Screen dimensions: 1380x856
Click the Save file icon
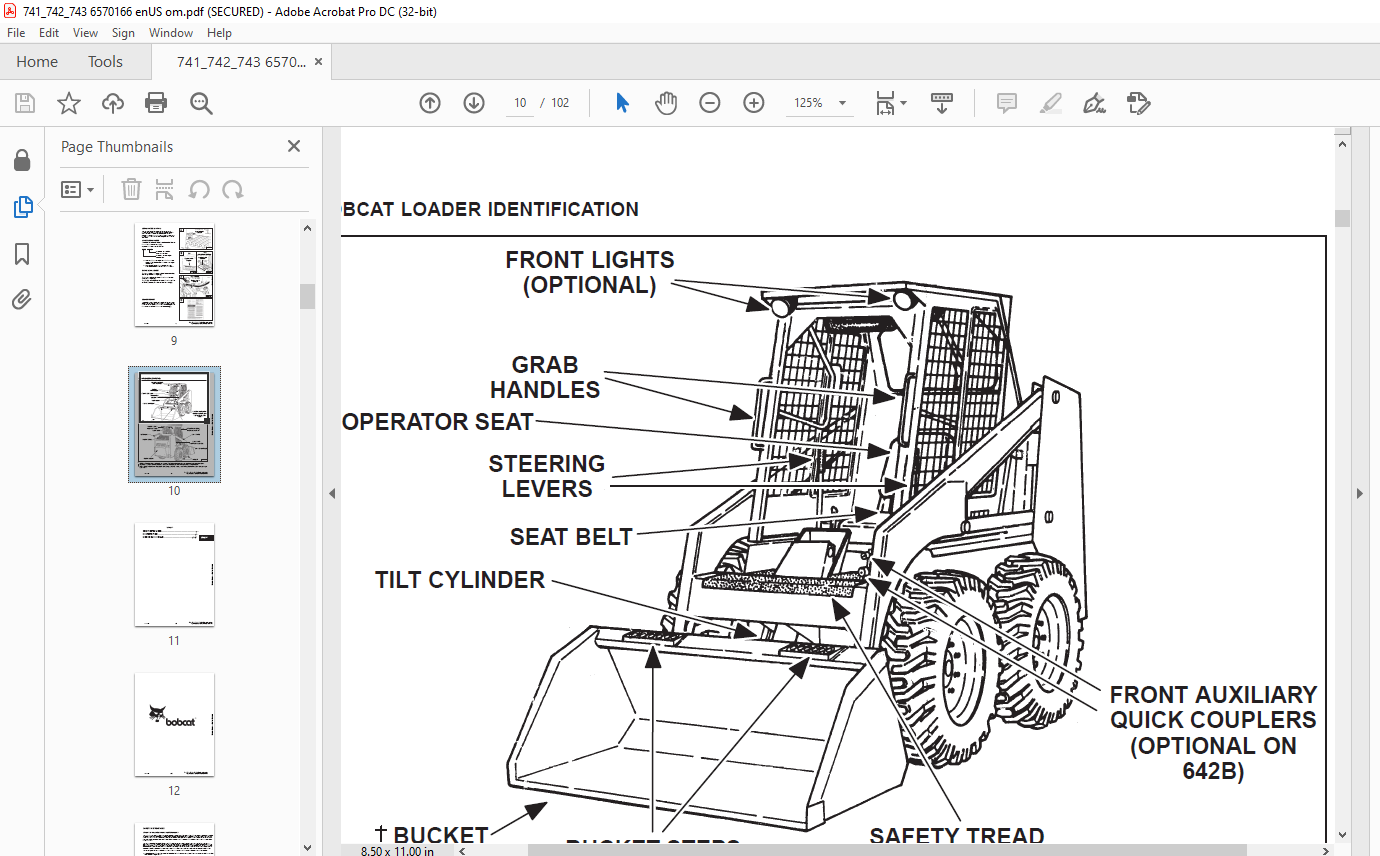point(25,103)
